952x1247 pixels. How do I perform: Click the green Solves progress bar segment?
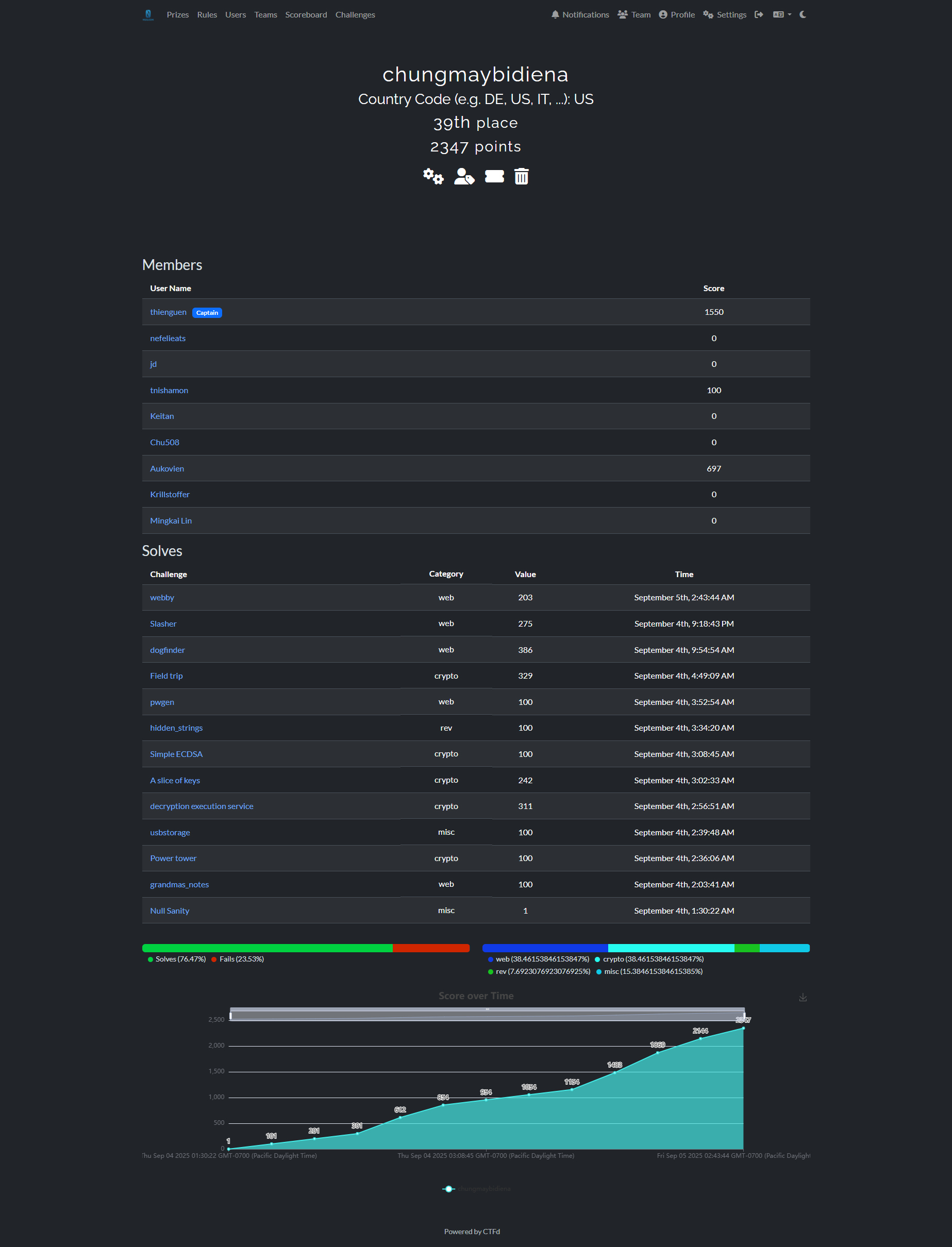[x=268, y=948]
